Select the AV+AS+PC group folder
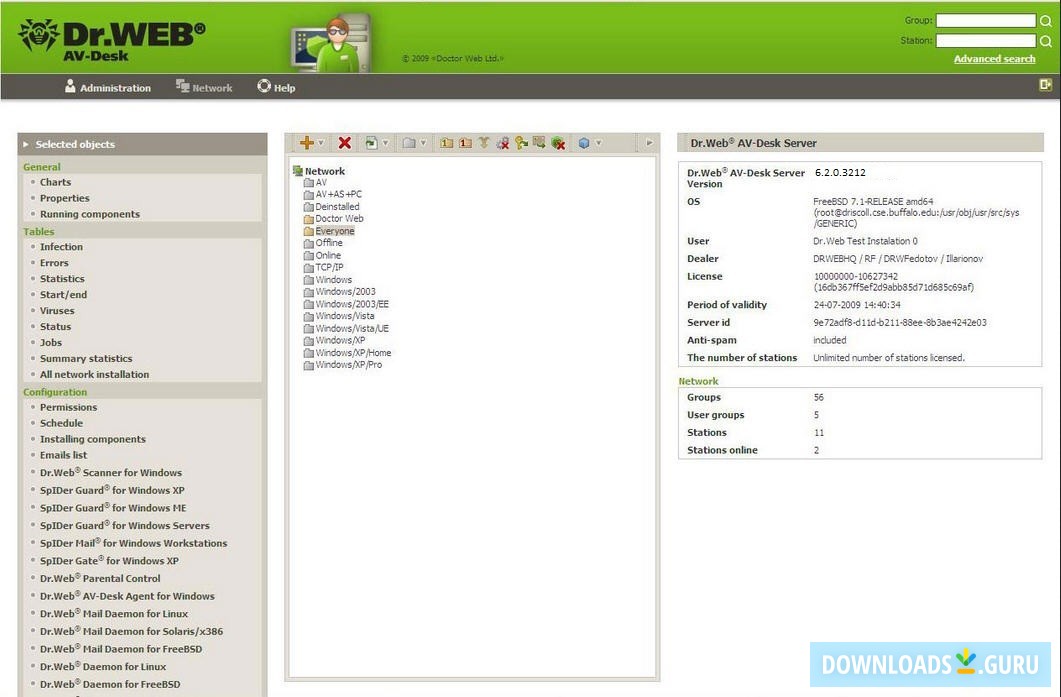 pyautogui.click(x=333, y=194)
